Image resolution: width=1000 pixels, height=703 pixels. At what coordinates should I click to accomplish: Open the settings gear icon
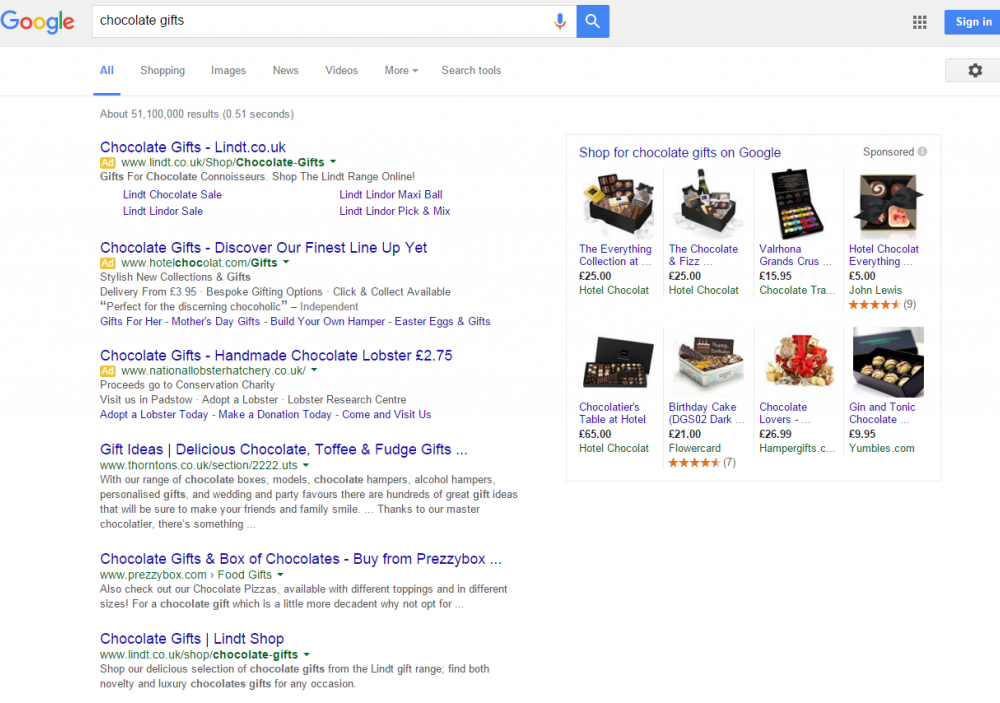coord(974,70)
